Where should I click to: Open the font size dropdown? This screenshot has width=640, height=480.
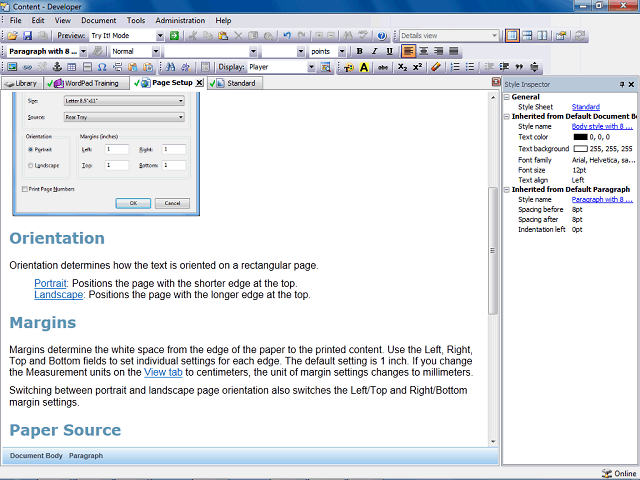[301, 51]
